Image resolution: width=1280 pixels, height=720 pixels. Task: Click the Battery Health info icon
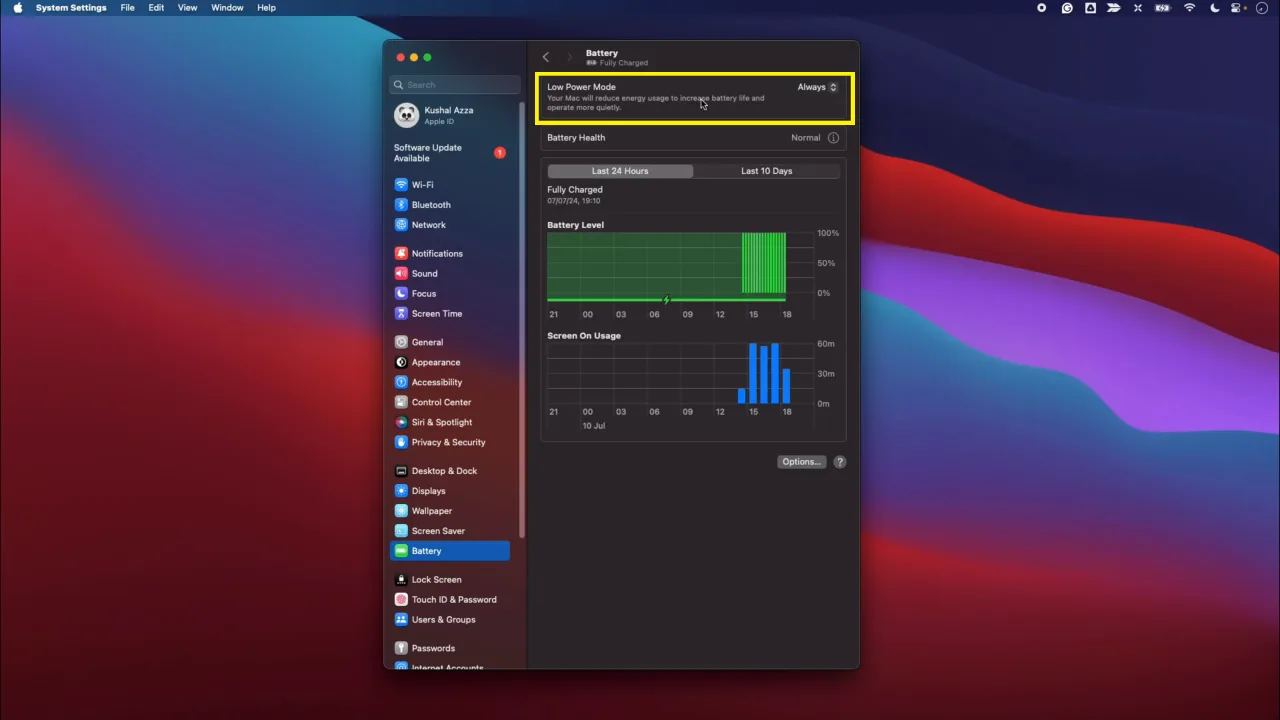tap(833, 137)
